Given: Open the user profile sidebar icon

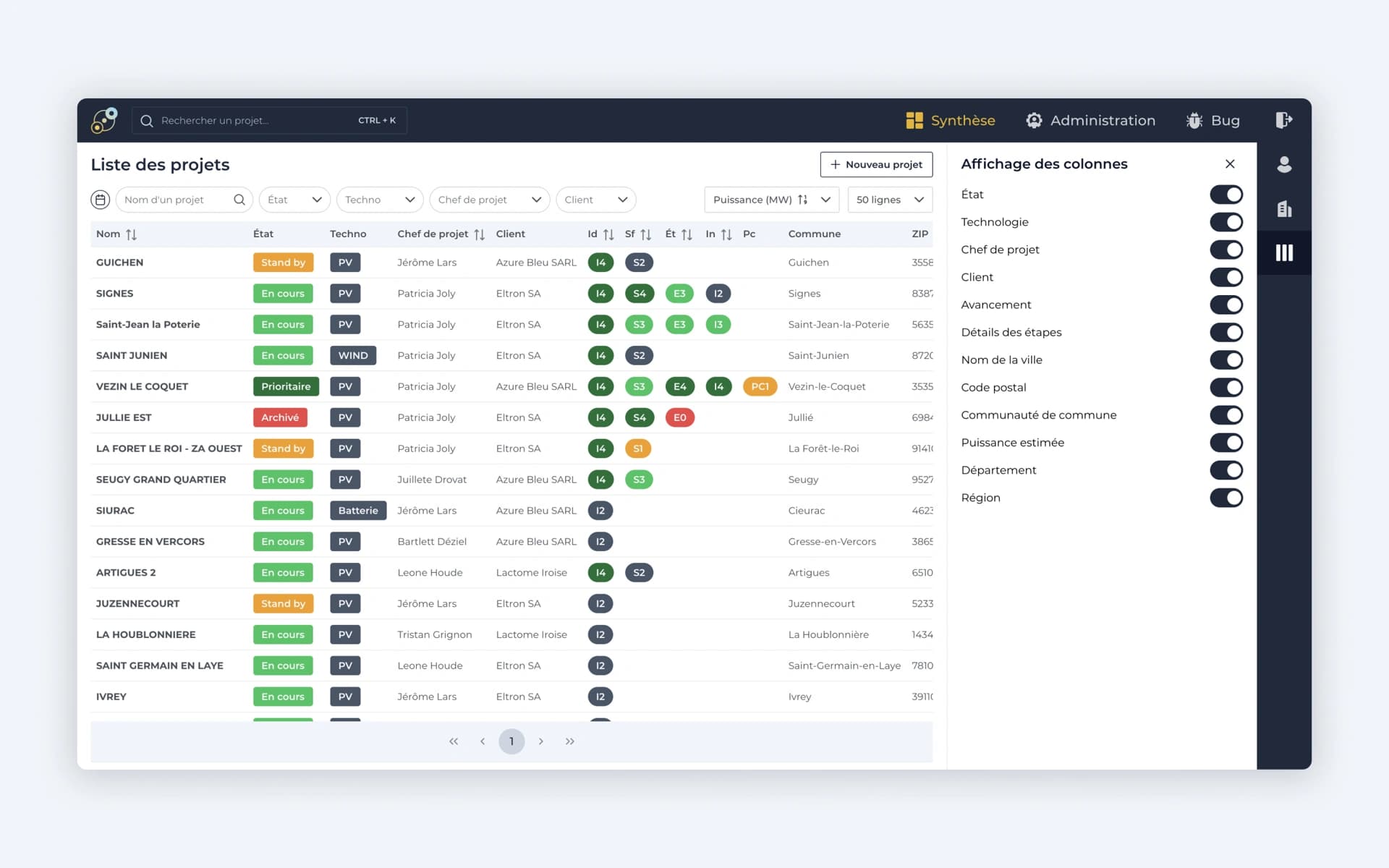Looking at the screenshot, I should (1284, 165).
